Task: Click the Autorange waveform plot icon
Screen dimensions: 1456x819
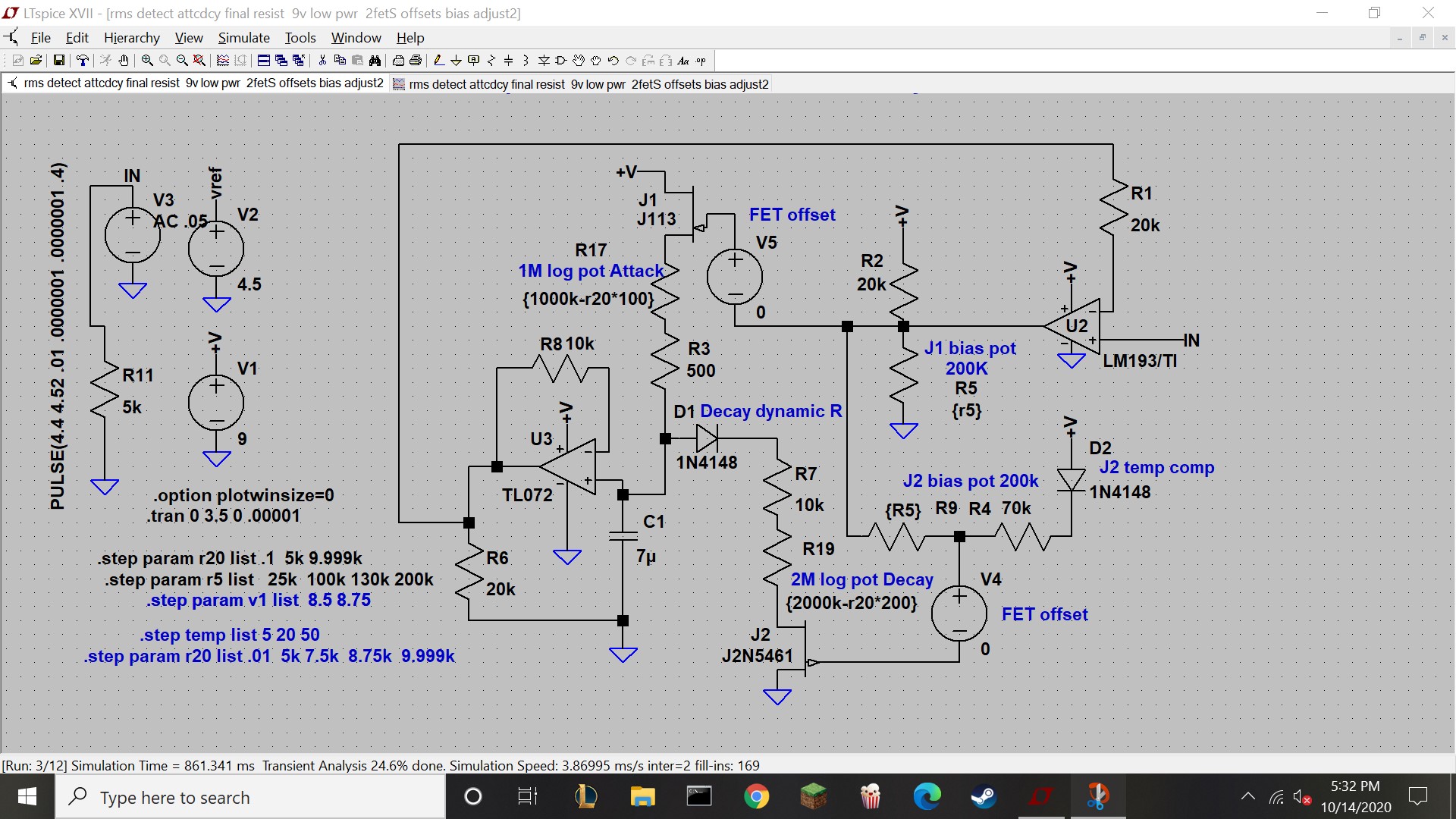Action: pyautogui.click(x=223, y=61)
